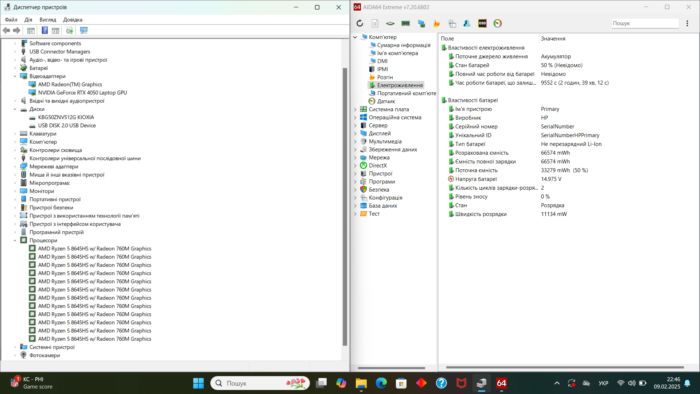Click the AIDA64 Refresh toolbar icon
700x394 pixels.
coord(360,24)
